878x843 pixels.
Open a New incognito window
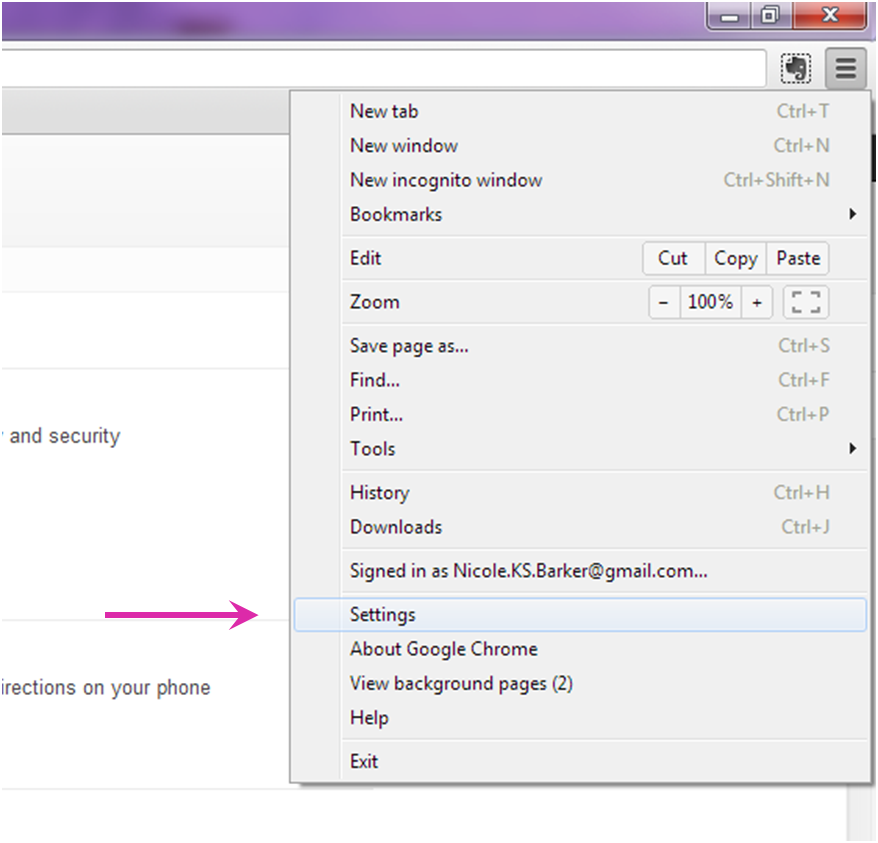446,180
